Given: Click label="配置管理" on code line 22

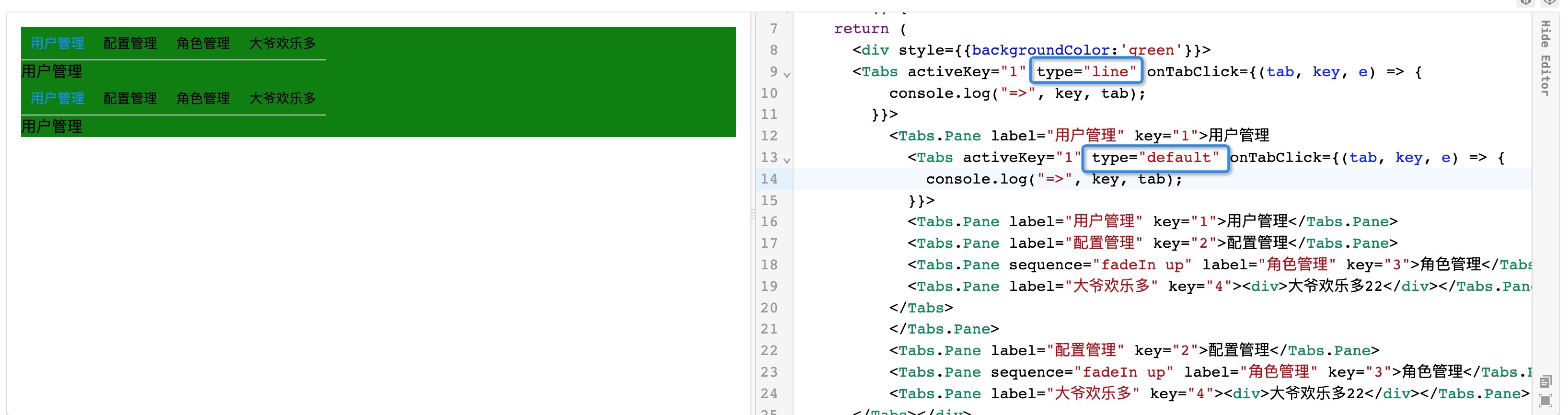Looking at the screenshot, I should pyautogui.click(x=1057, y=350).
